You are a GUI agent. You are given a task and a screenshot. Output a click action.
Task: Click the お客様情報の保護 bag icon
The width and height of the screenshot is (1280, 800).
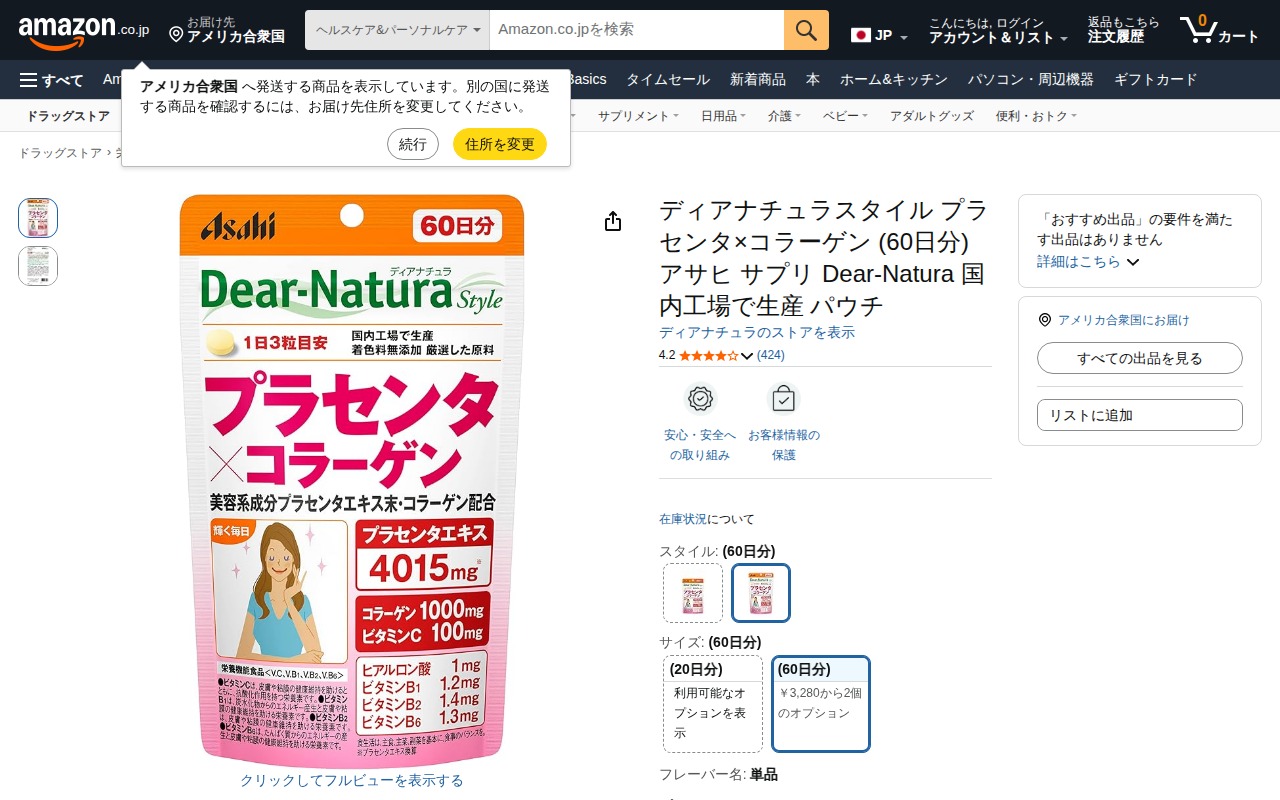pyautogui.click(x=783, y=399)
